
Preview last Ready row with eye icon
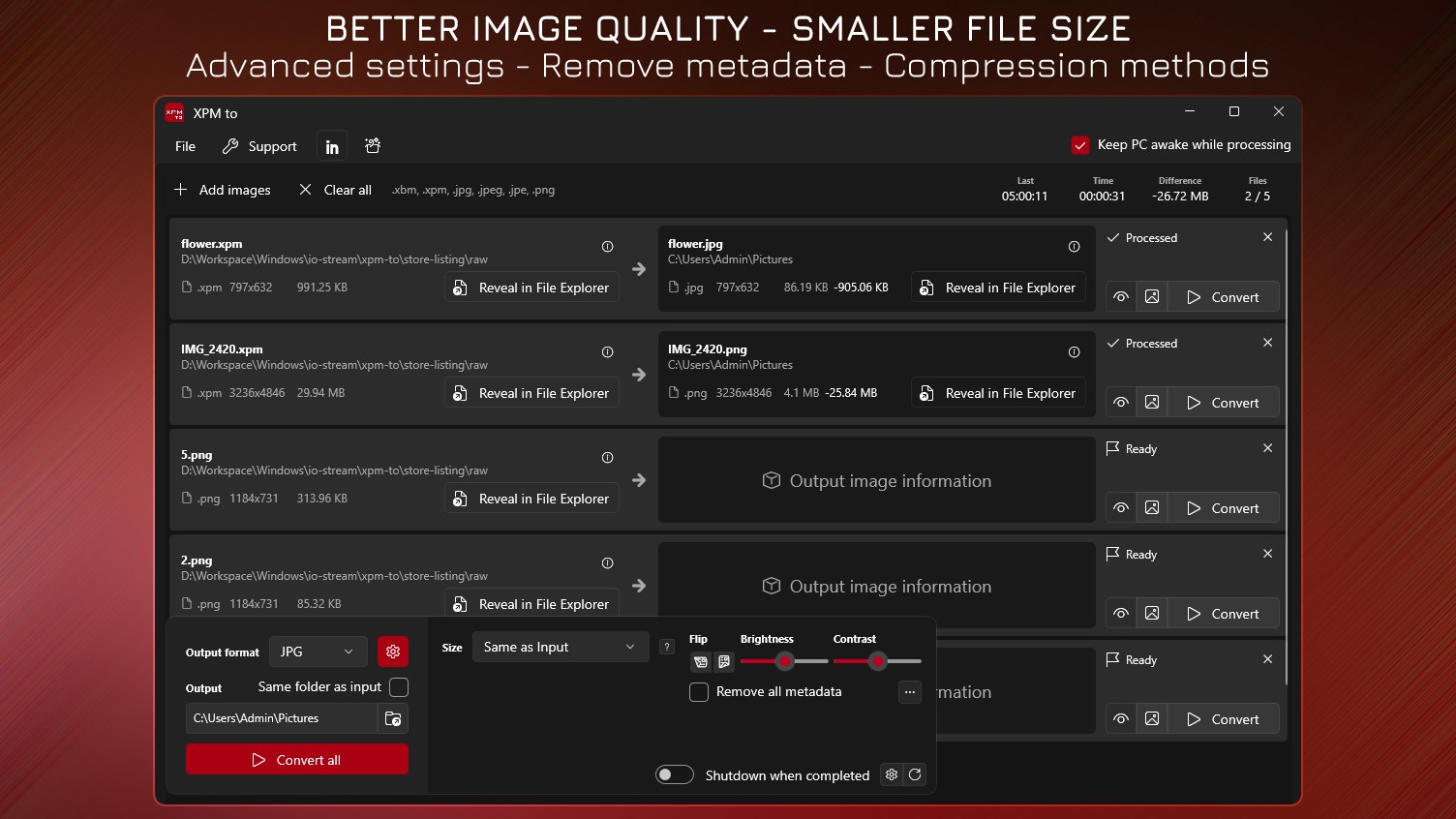pos(1121,719)
